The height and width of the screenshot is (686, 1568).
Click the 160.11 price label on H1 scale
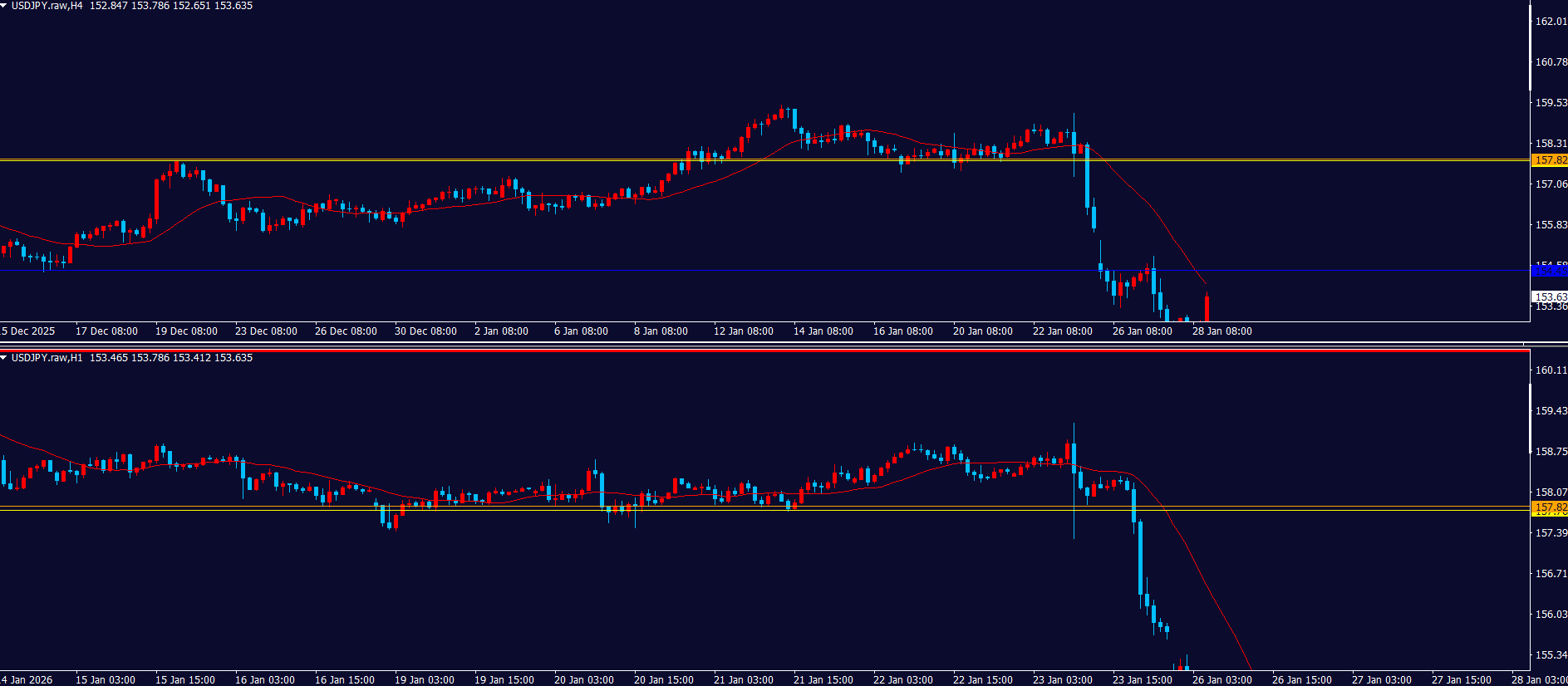pyautogui.click(x=1551, y=370)
